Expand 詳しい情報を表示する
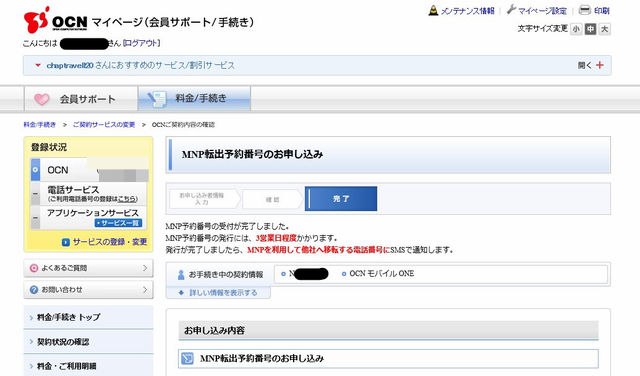This screenshot has width=640, height=376. tap(218, 293)
